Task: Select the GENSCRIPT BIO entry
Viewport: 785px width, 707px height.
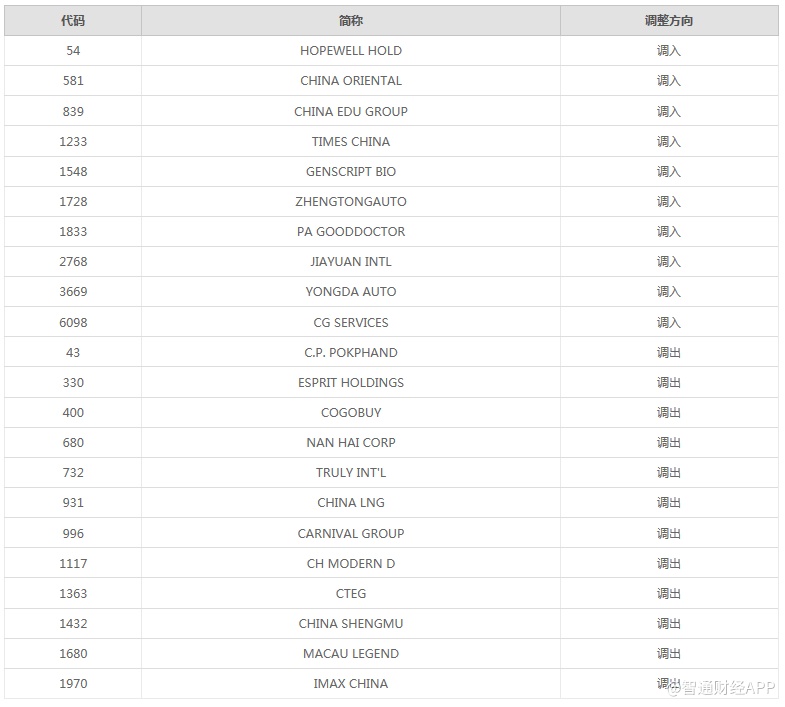Action: [351, 171]
